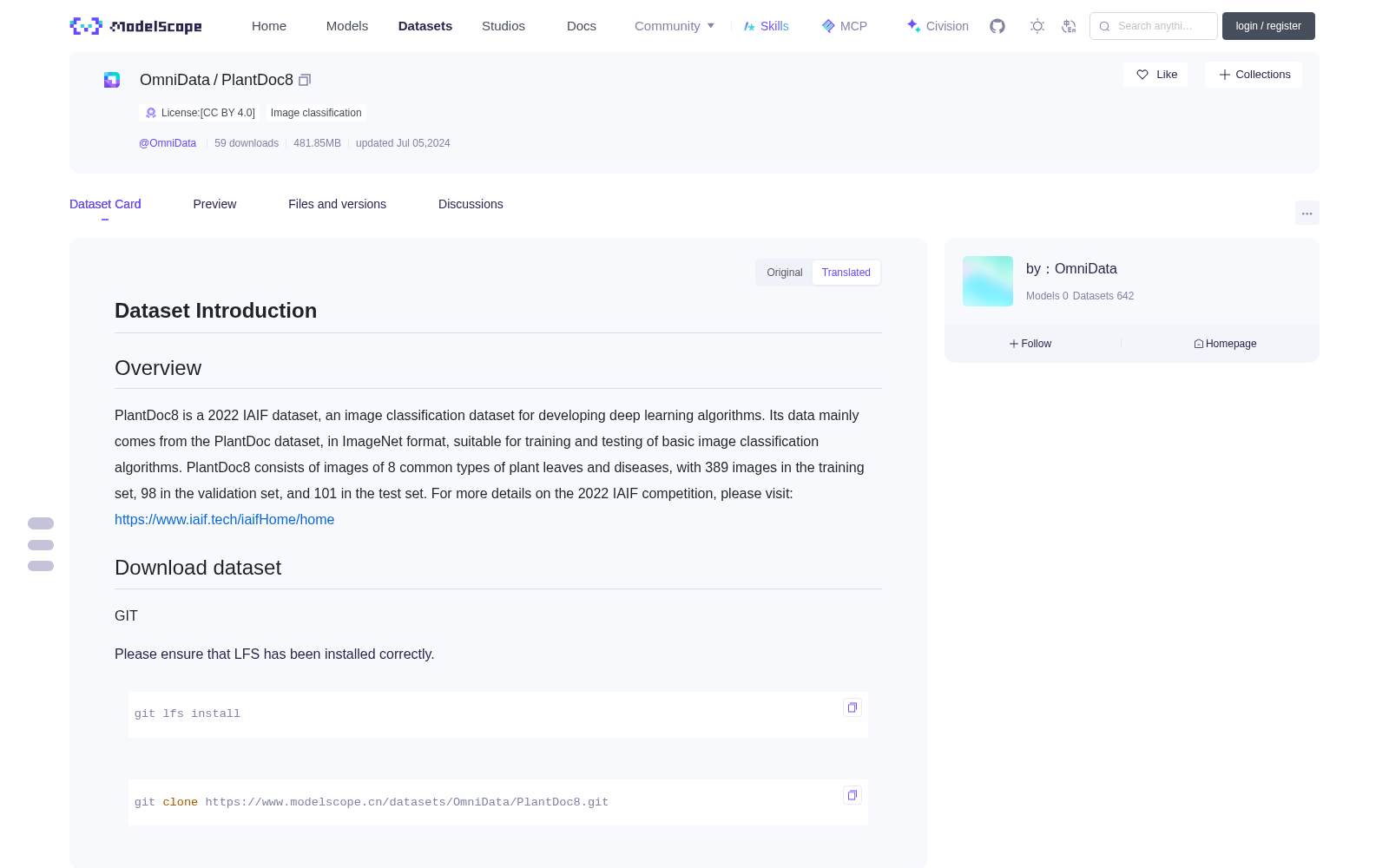This screenshot has height=868, width=1389.
Task: Toggle the light/dark theme icon
Action: 1037,26
